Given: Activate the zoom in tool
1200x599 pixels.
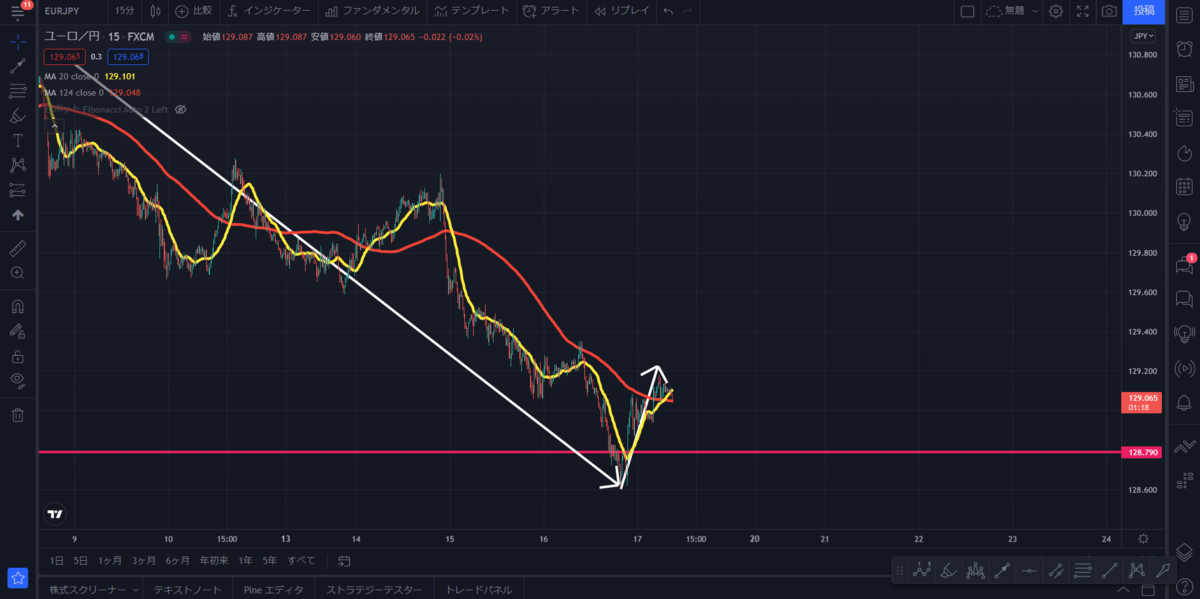Looking at the screenshot, I should 17,272.
